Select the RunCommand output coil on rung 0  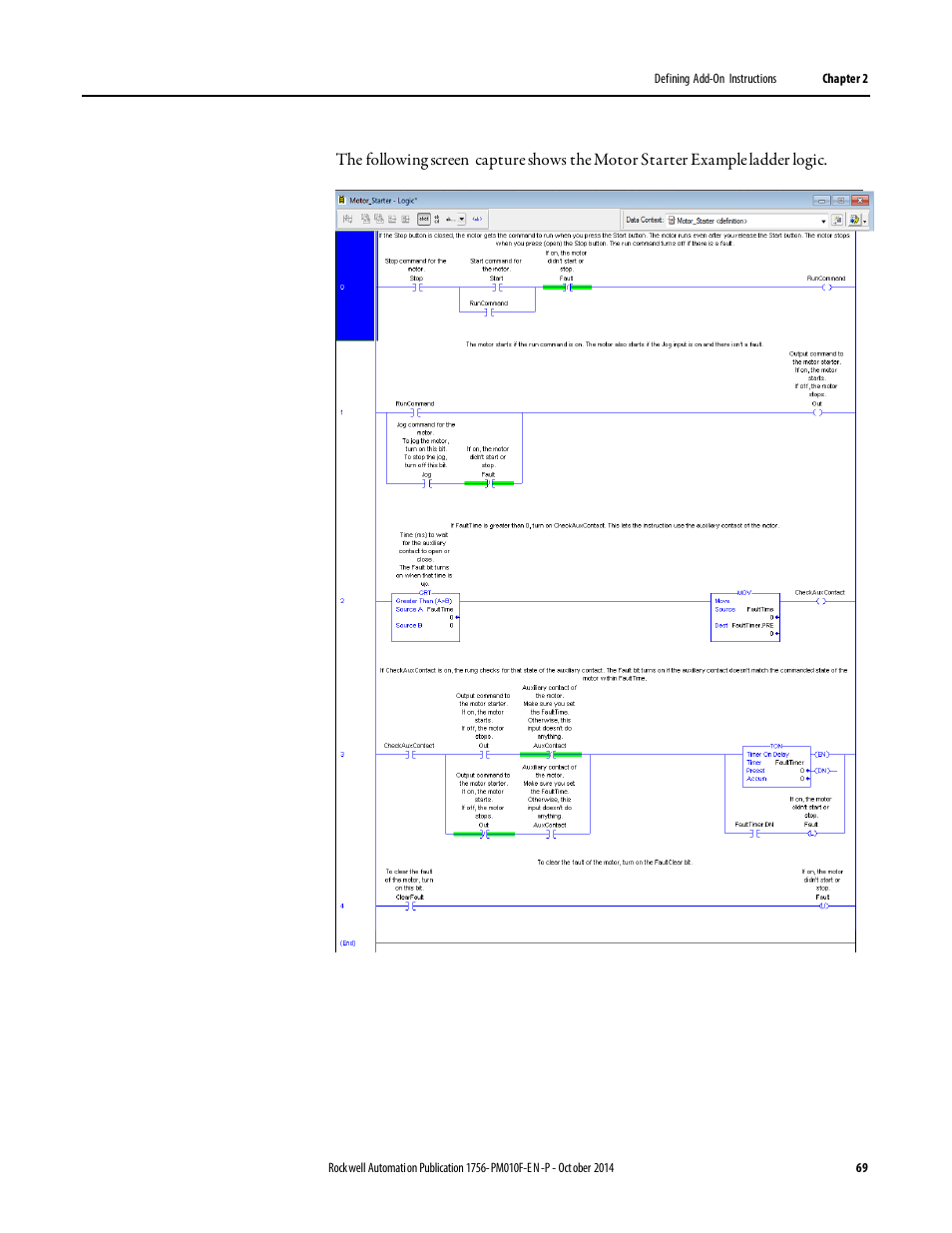tap(826, 287)
